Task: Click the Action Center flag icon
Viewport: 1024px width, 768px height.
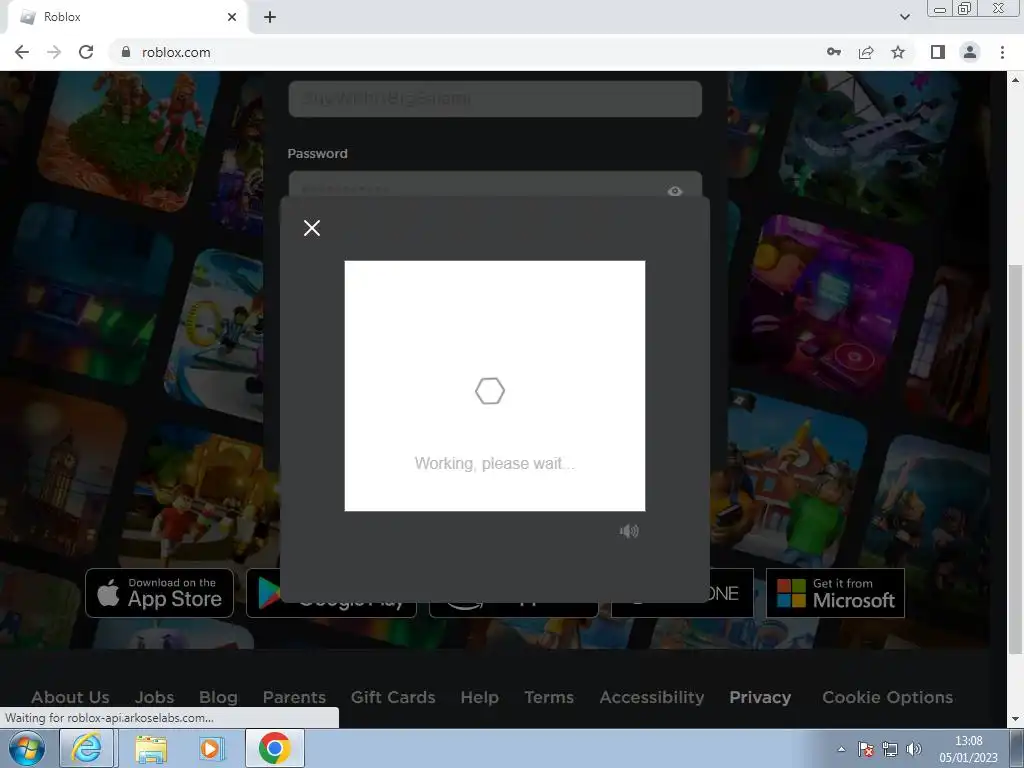Action: click(x=865, y=749)
